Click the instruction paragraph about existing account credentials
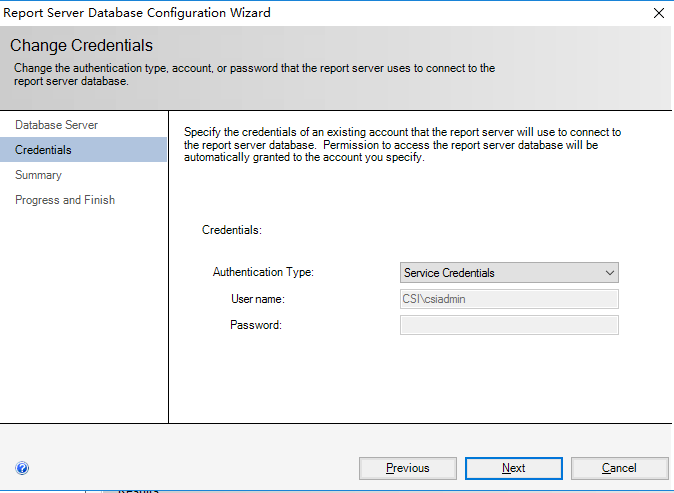674x493 pixels. (x=403, y=145)
